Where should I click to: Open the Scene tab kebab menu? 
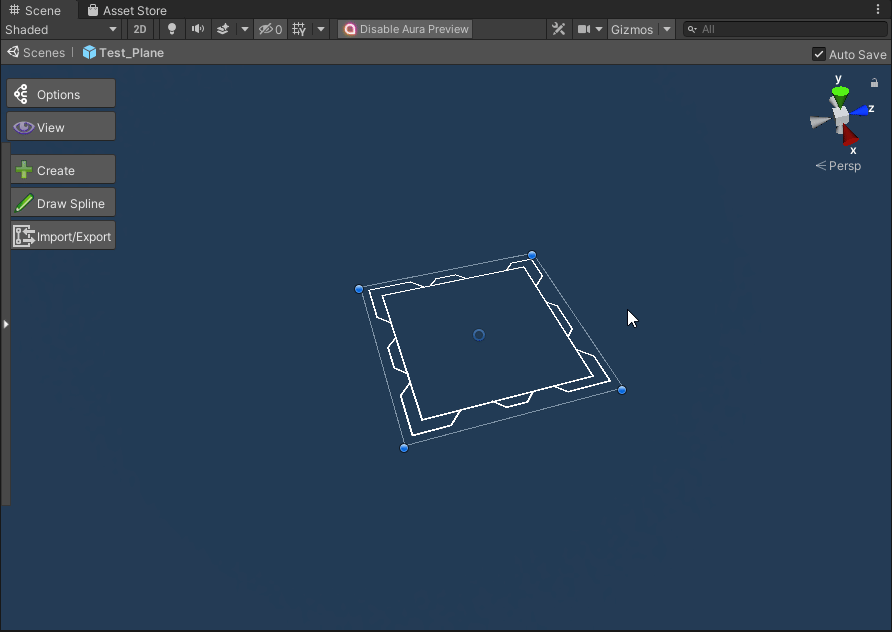tap(878, 10)
